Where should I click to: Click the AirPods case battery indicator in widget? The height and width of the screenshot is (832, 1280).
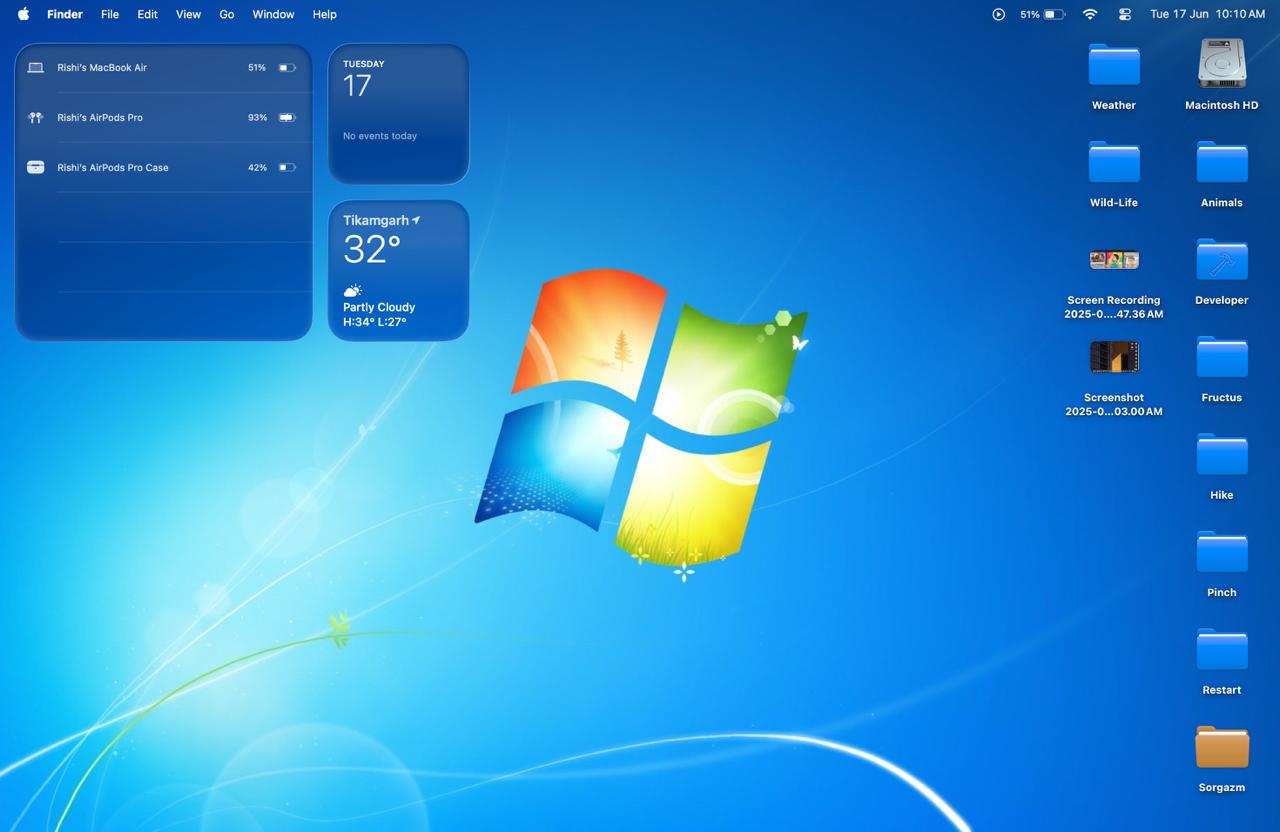pyautogui.click(x=287, y=168)
